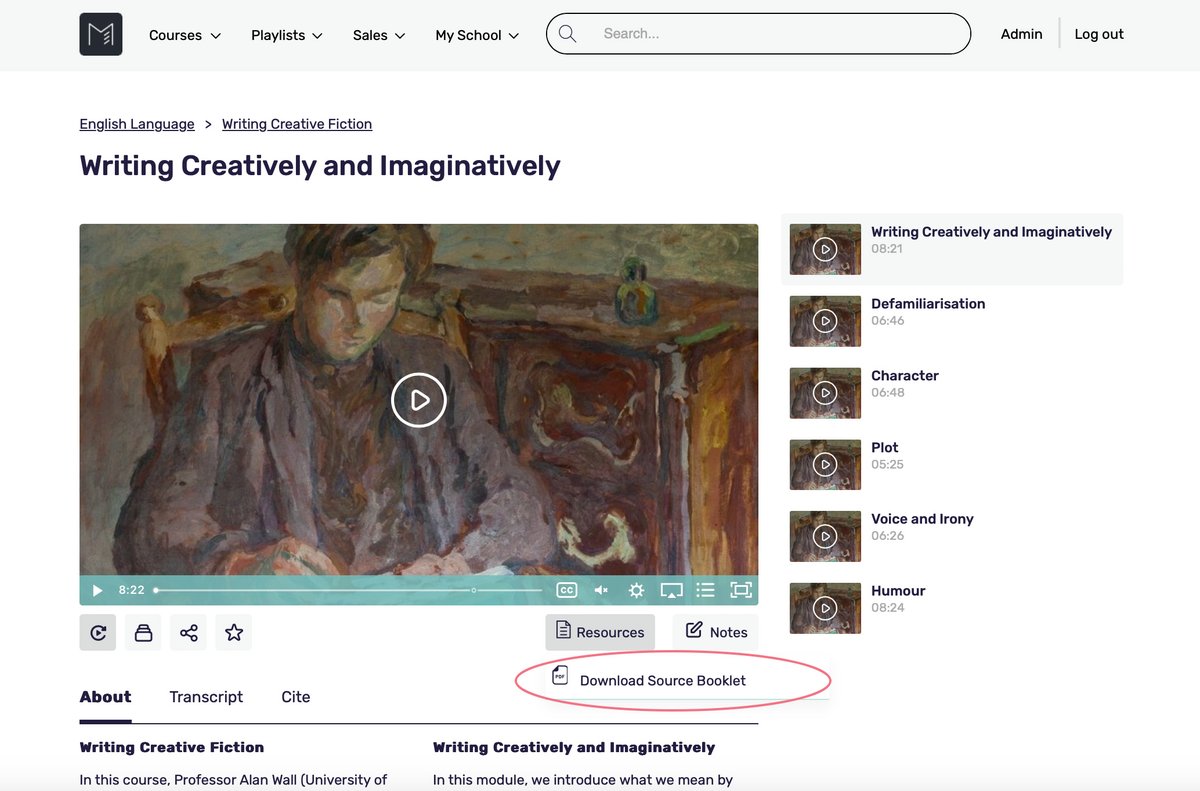The image size is (1200, 791).
Task: Open the Writing Creative Fiction breadcrumb link
Action: pos(296,123)
